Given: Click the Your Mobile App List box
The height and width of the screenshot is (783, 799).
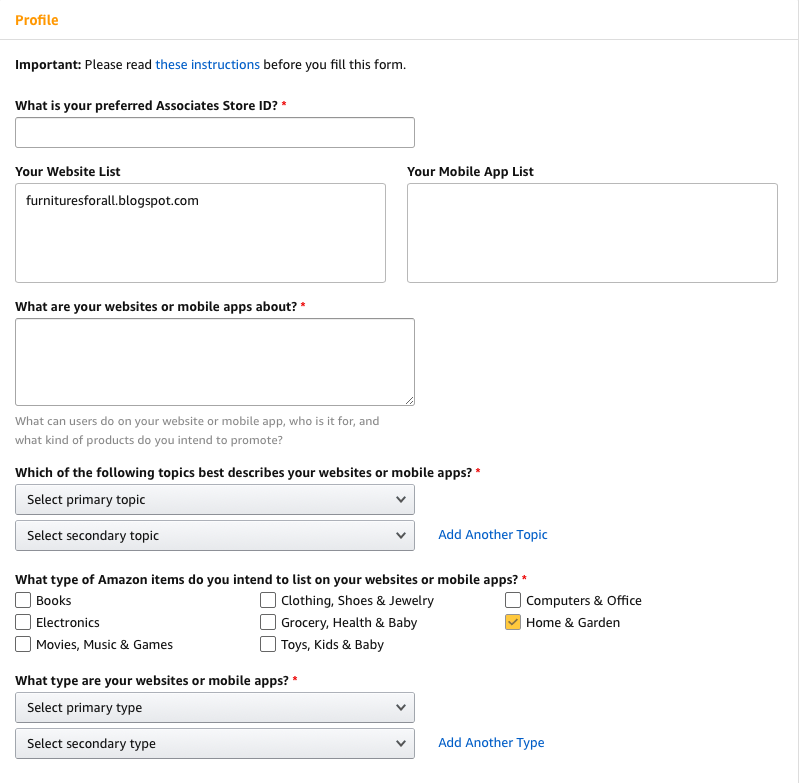Looking at the screenshot, I should point(592,233).
